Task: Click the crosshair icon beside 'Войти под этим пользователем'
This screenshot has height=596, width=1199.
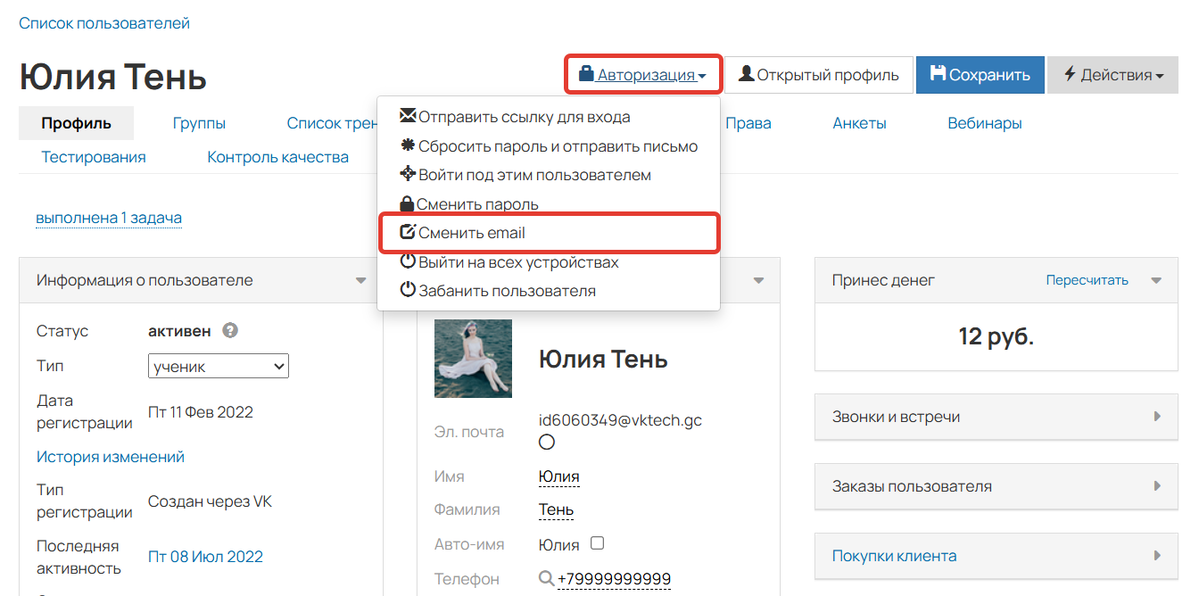Action: 405,174
